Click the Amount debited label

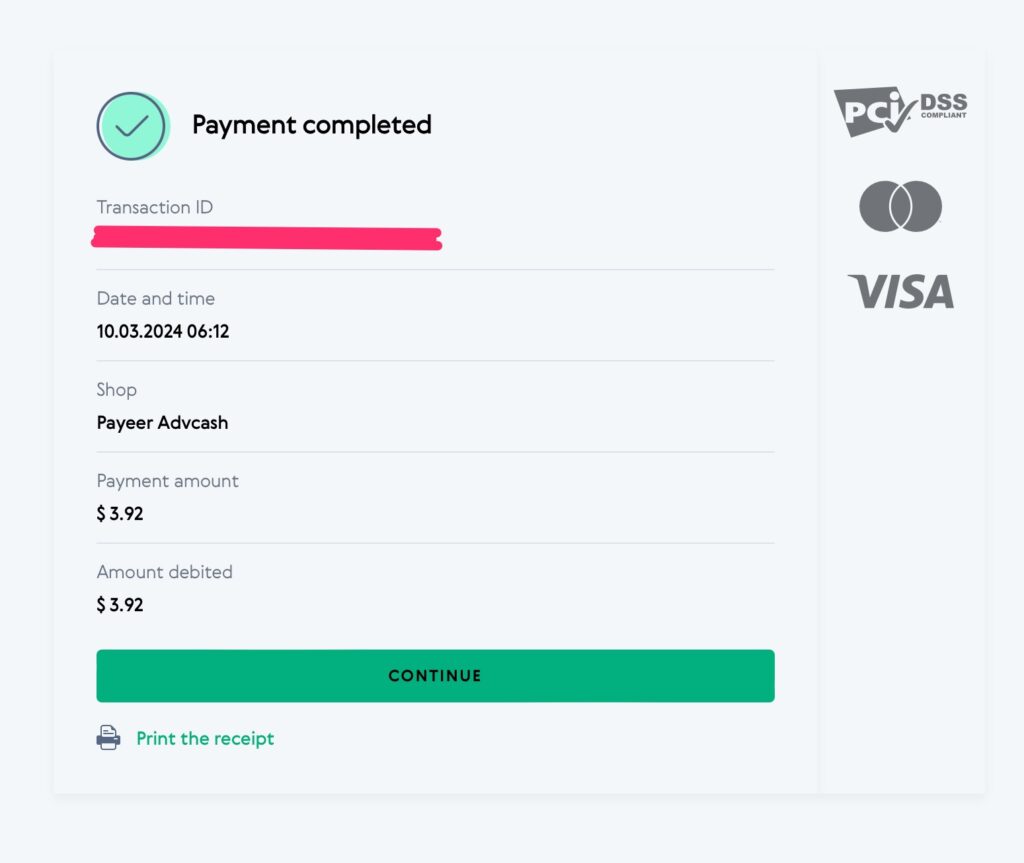[164, 572]
